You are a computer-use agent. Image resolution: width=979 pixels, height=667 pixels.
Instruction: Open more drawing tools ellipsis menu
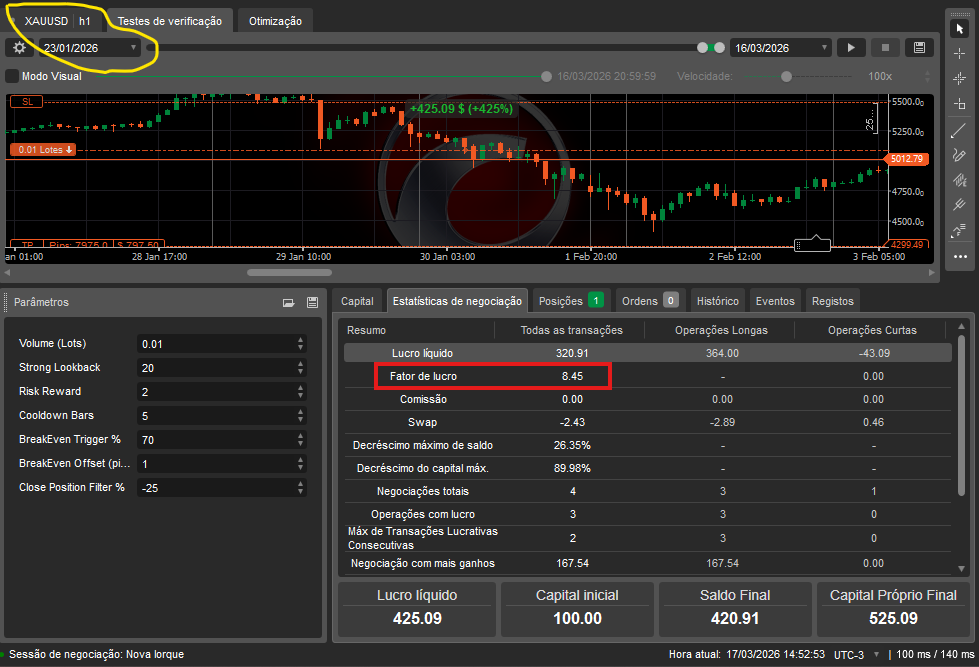click(960, 256)
